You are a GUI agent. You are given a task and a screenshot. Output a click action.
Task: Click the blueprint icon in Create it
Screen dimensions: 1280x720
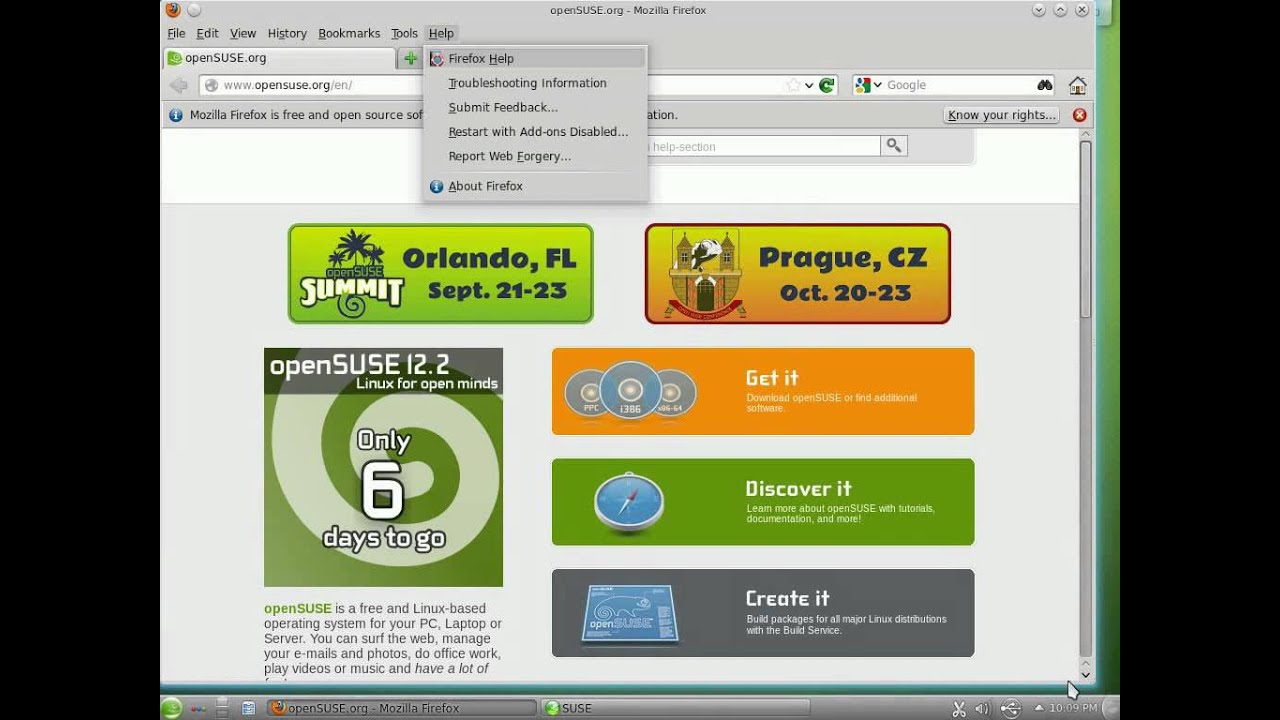pos(631,613)
